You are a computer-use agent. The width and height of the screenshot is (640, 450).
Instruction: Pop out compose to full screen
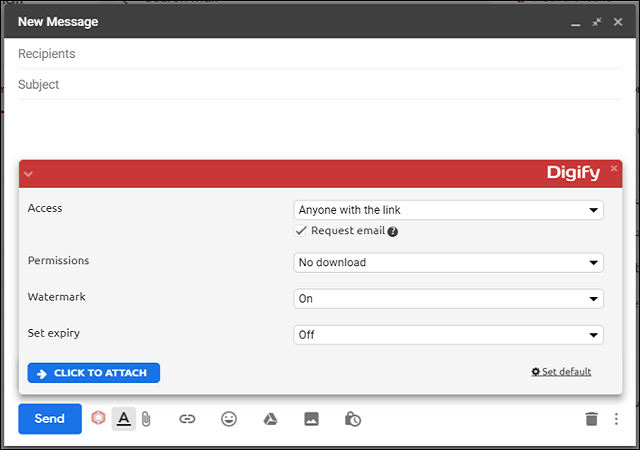pyautogui.click(x=597, y=22)
